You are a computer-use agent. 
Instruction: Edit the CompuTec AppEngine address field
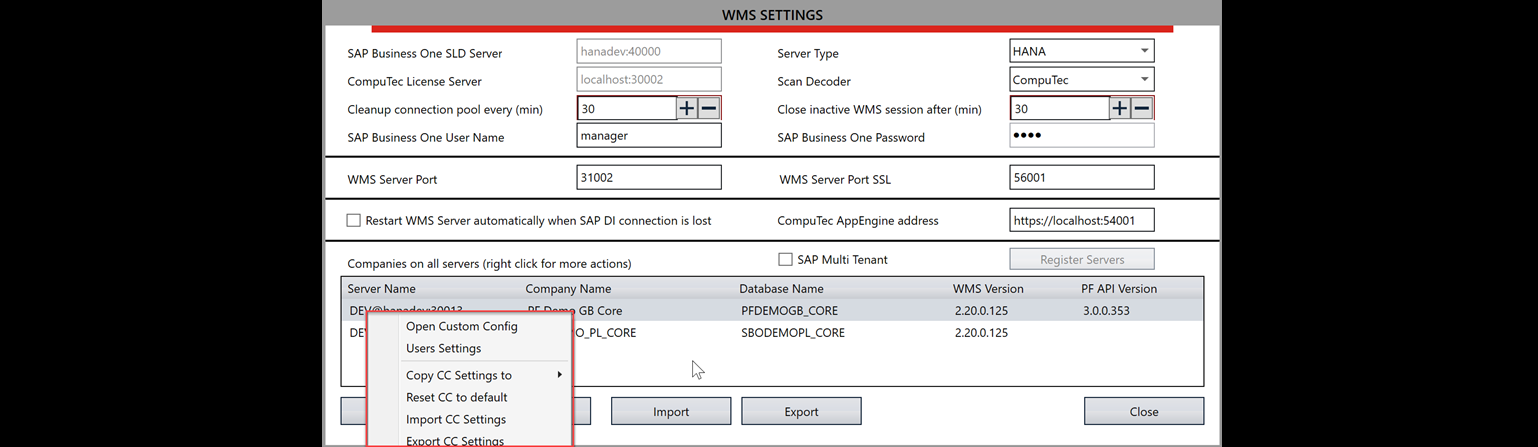[x=1082, y=220]
